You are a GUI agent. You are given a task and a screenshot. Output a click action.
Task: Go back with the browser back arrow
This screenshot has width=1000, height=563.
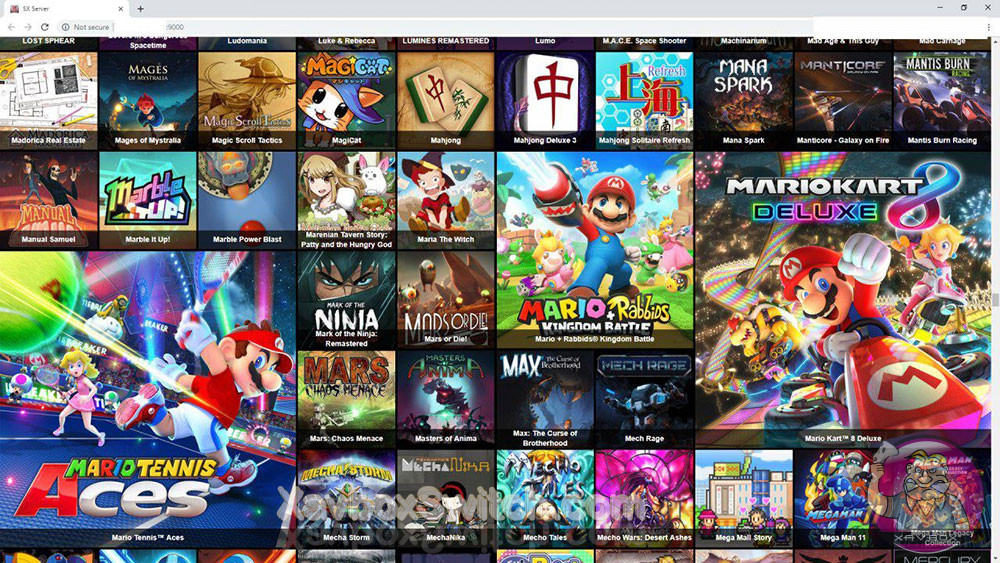point(11,27)
